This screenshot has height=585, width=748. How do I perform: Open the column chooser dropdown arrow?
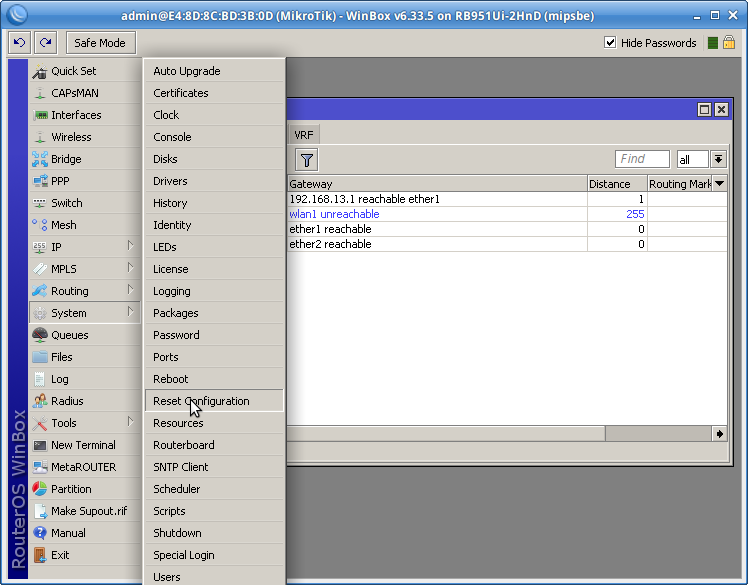click(x=720, y=184)
